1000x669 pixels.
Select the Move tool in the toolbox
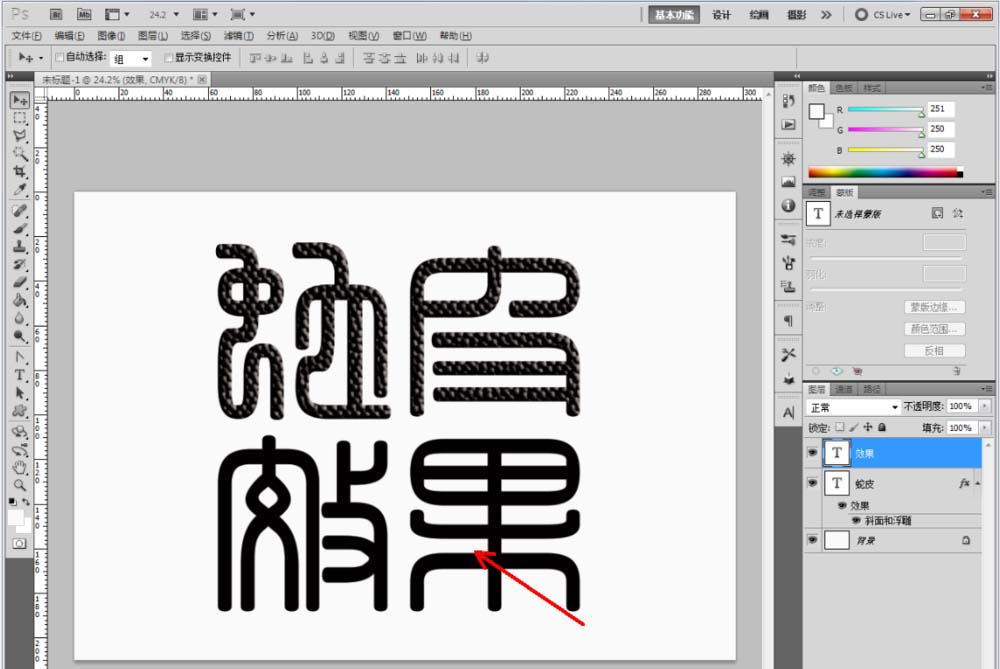(20, 99)
